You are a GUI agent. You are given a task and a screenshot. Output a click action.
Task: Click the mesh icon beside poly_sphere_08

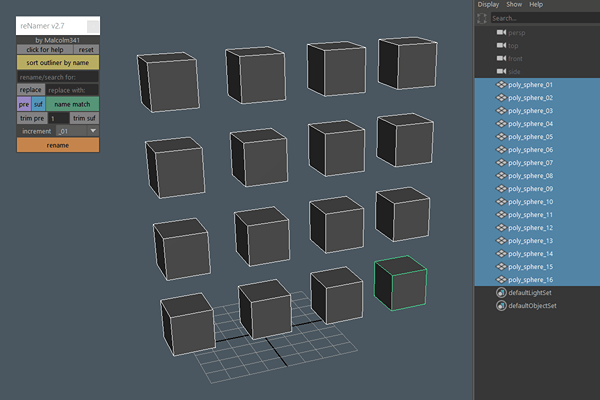pos(502,176)
